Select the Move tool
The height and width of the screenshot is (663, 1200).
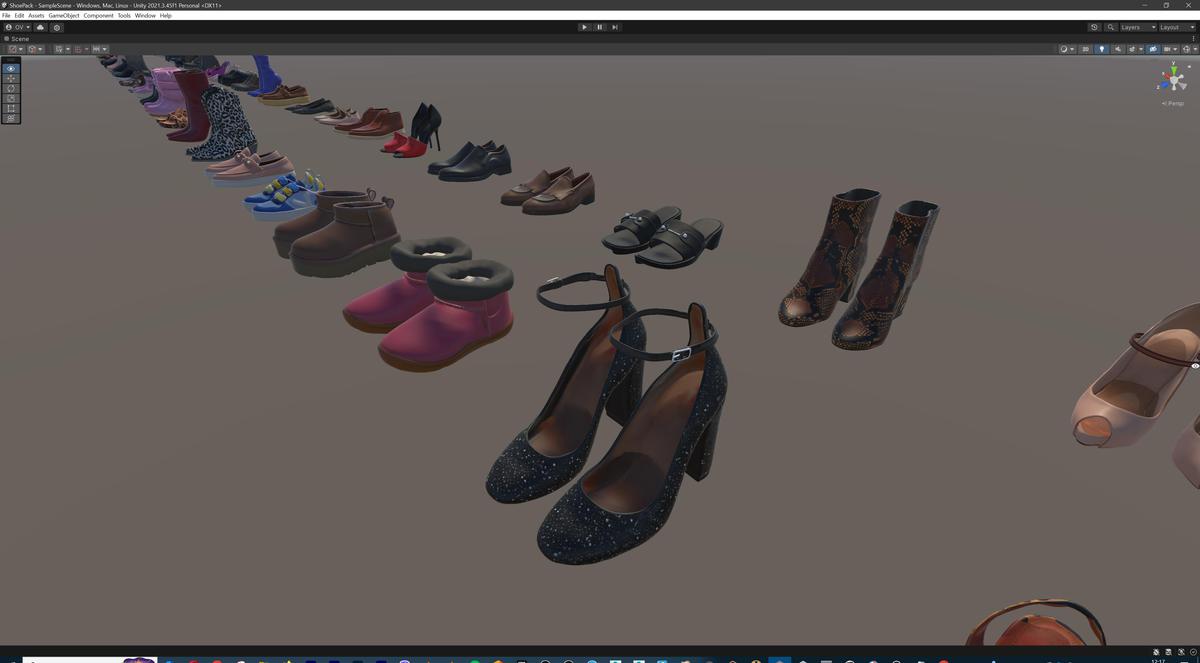pos(10,78)
